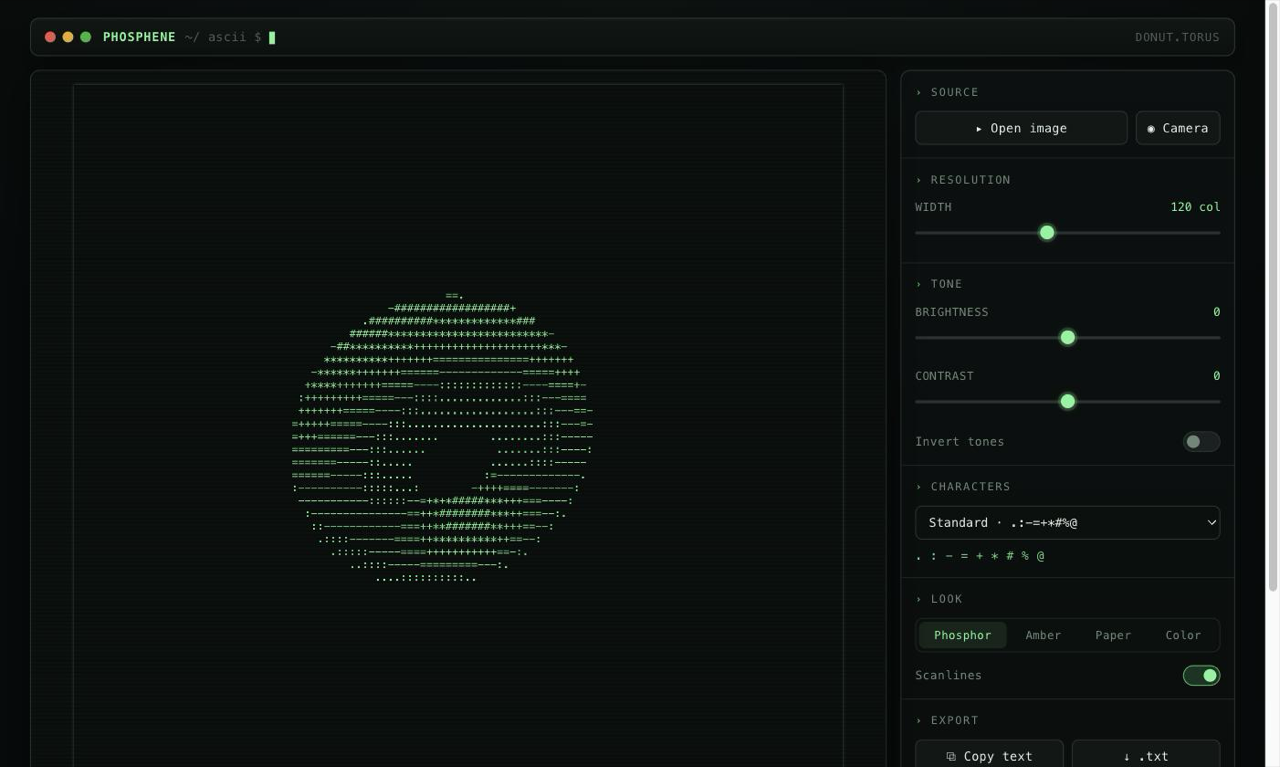
Task: Click the PHOSPHENE title text
Action: 139,37
